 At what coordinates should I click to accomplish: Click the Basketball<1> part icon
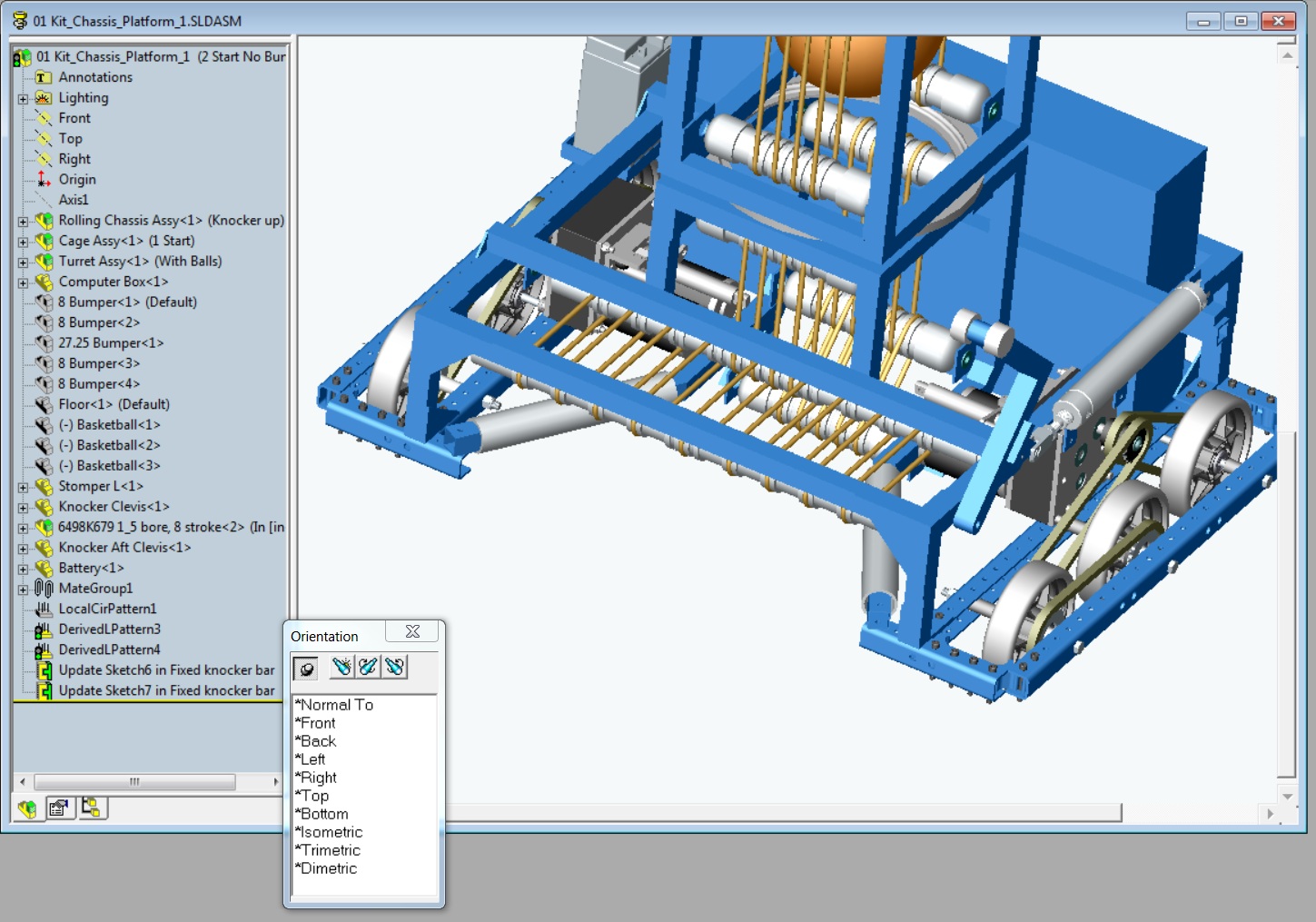[44, 425]
